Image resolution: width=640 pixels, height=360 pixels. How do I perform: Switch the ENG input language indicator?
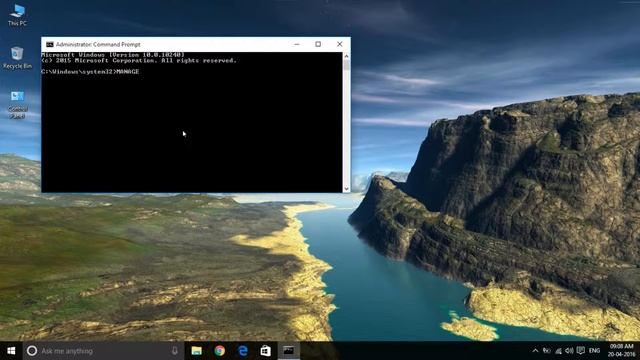tap(595, 351)
